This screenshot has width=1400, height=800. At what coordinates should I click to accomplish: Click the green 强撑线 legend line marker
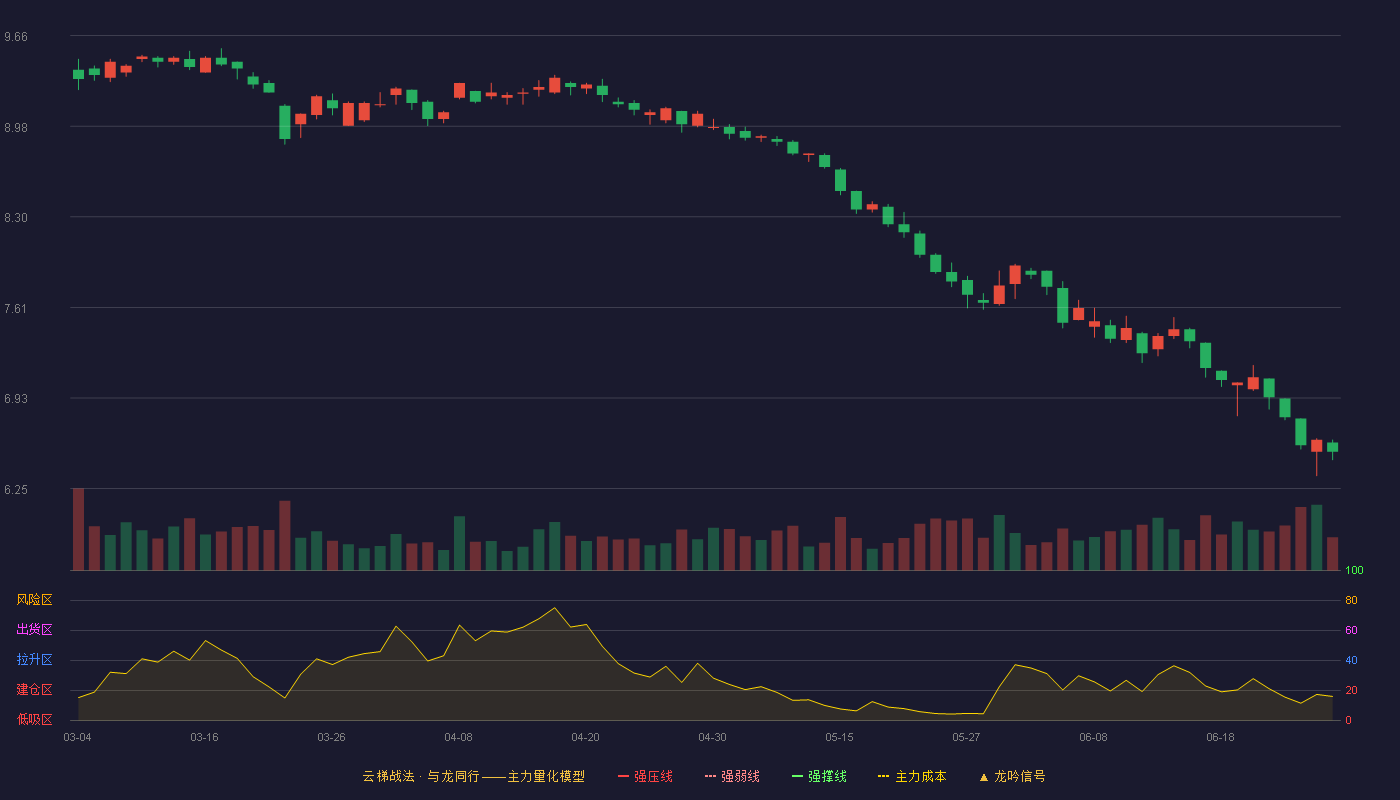pos(798,776)
